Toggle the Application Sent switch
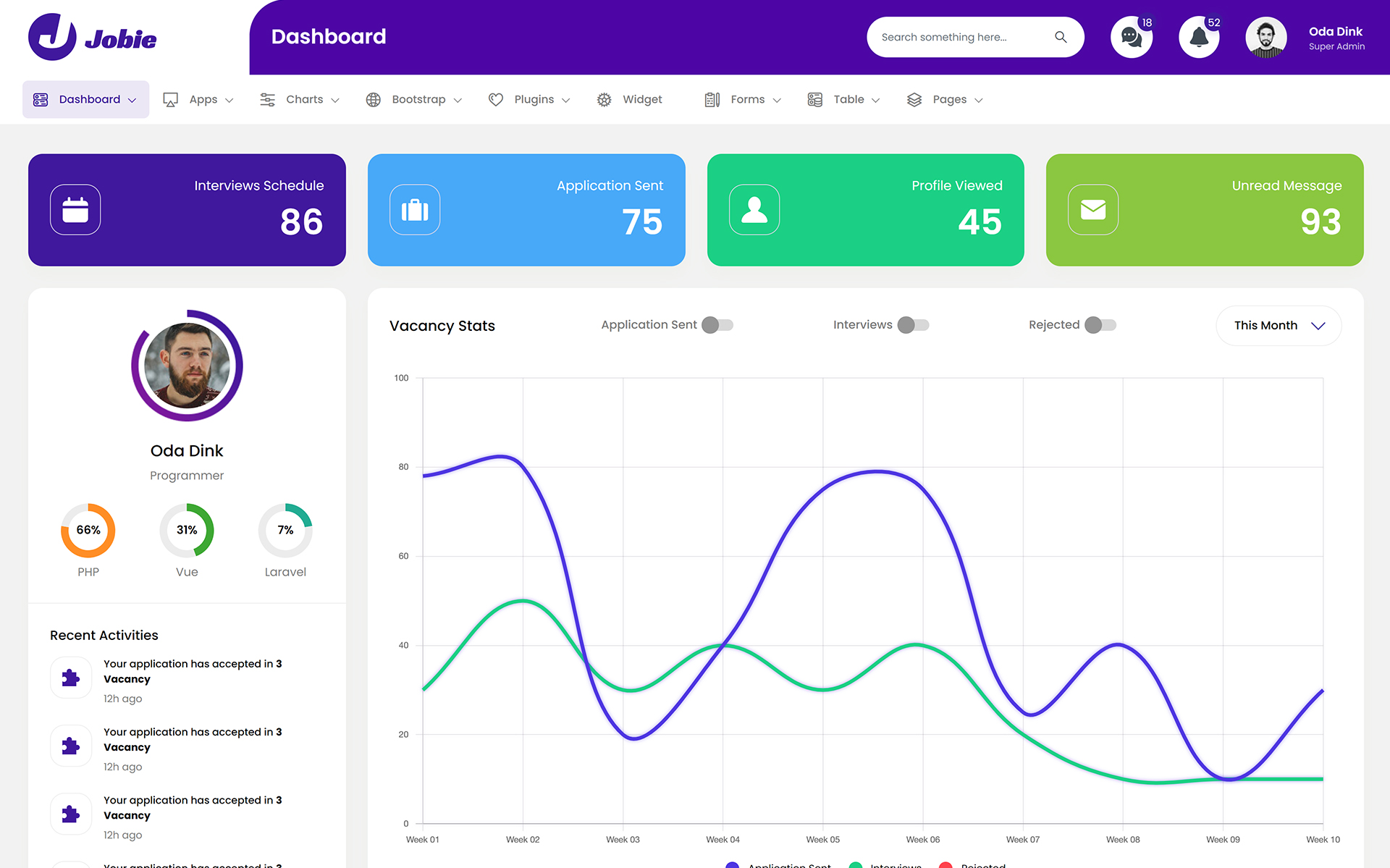 pos(717,325)
